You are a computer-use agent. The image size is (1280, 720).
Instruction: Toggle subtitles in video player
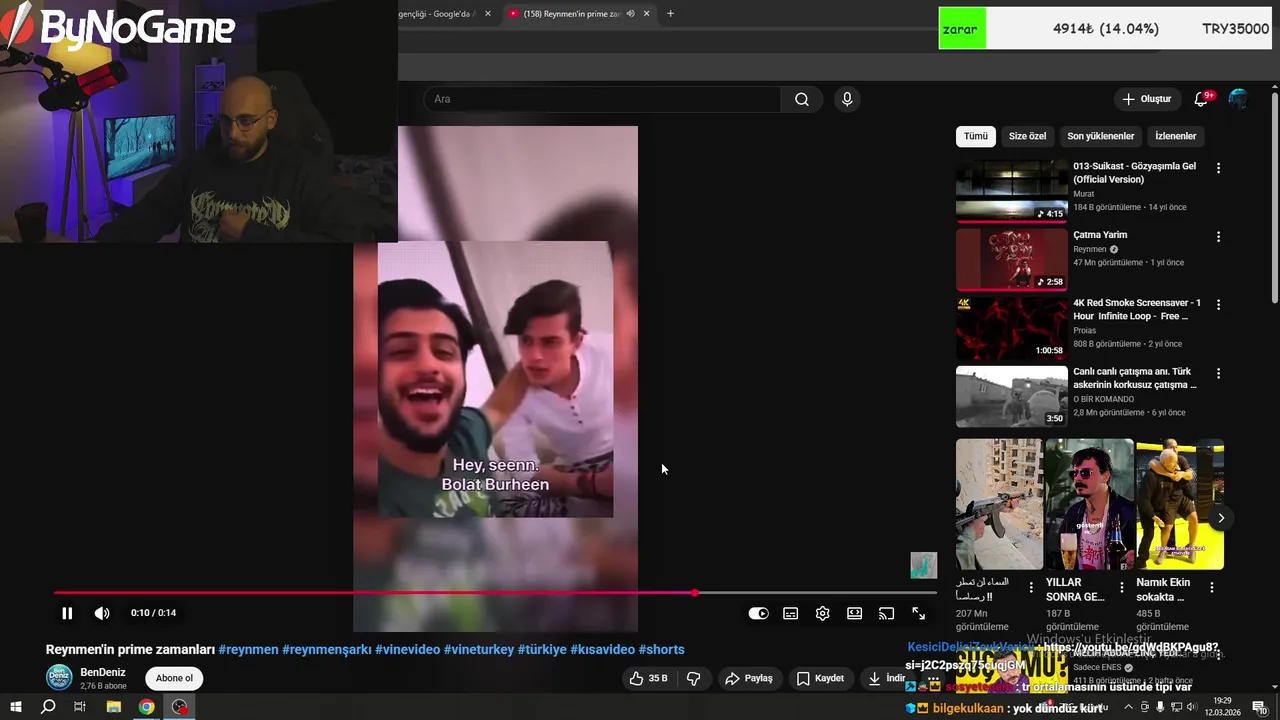pos(790,613)
